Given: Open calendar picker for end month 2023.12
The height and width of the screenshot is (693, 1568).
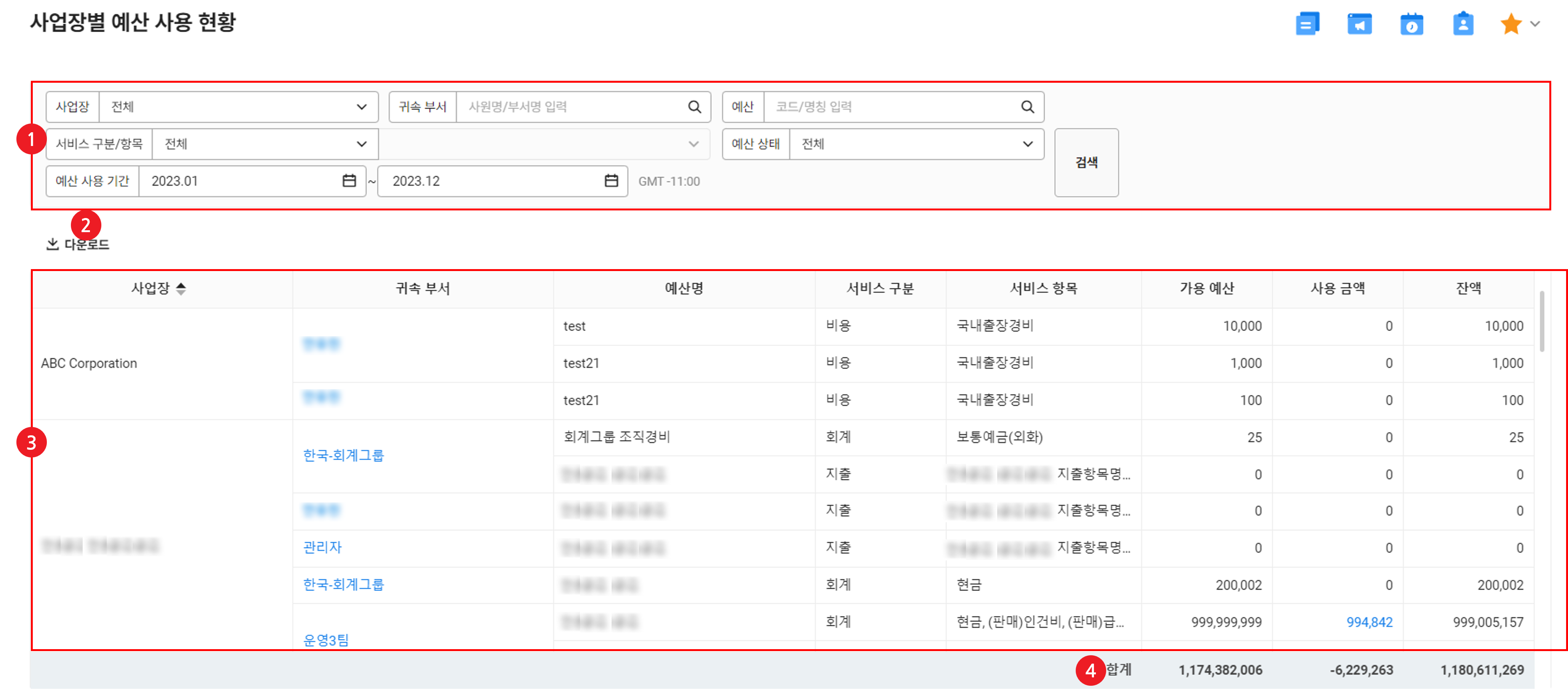Looking at the screenshot, I should point(612,181).
